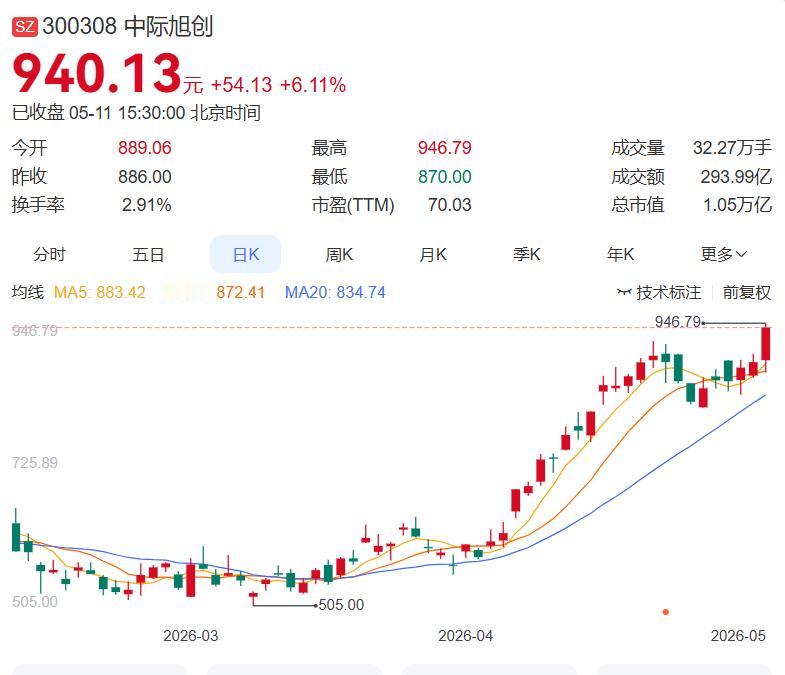Click the 昨收 value 886.00
Screen dimensions: 785x675
[x=145, y=177]
